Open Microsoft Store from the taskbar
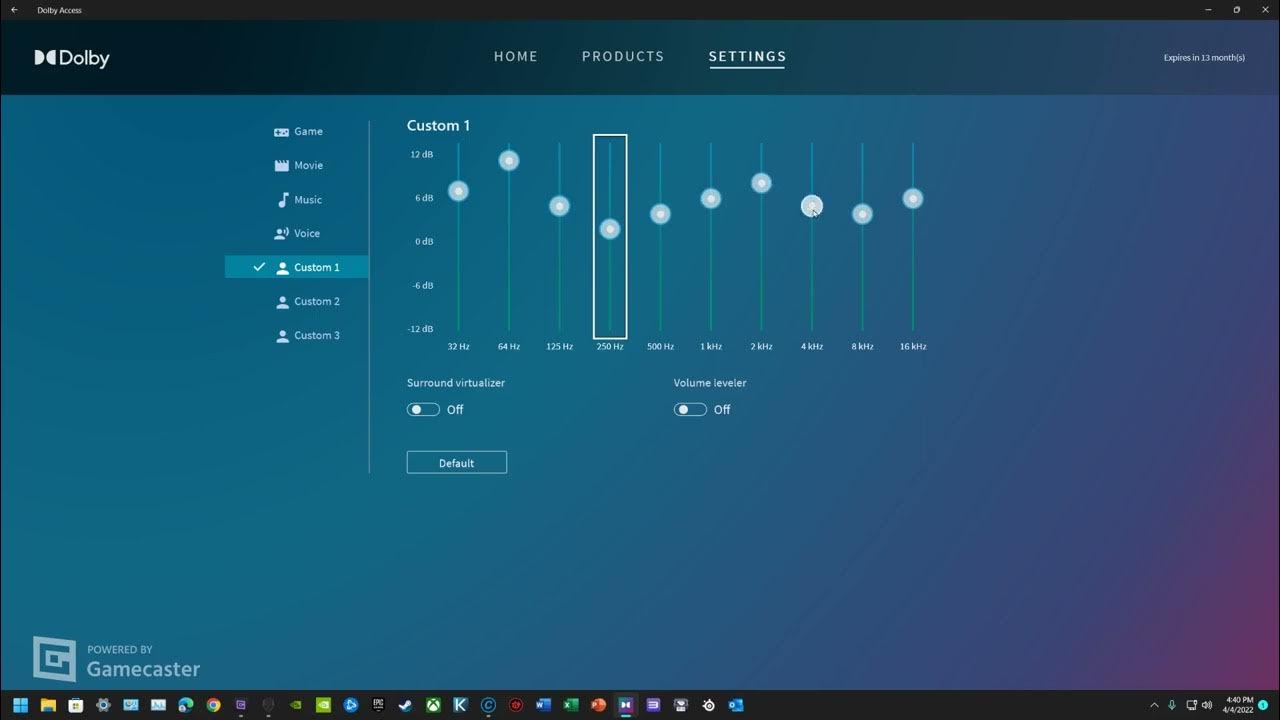This screenshot has width=1280, height=720. (75, 705)
